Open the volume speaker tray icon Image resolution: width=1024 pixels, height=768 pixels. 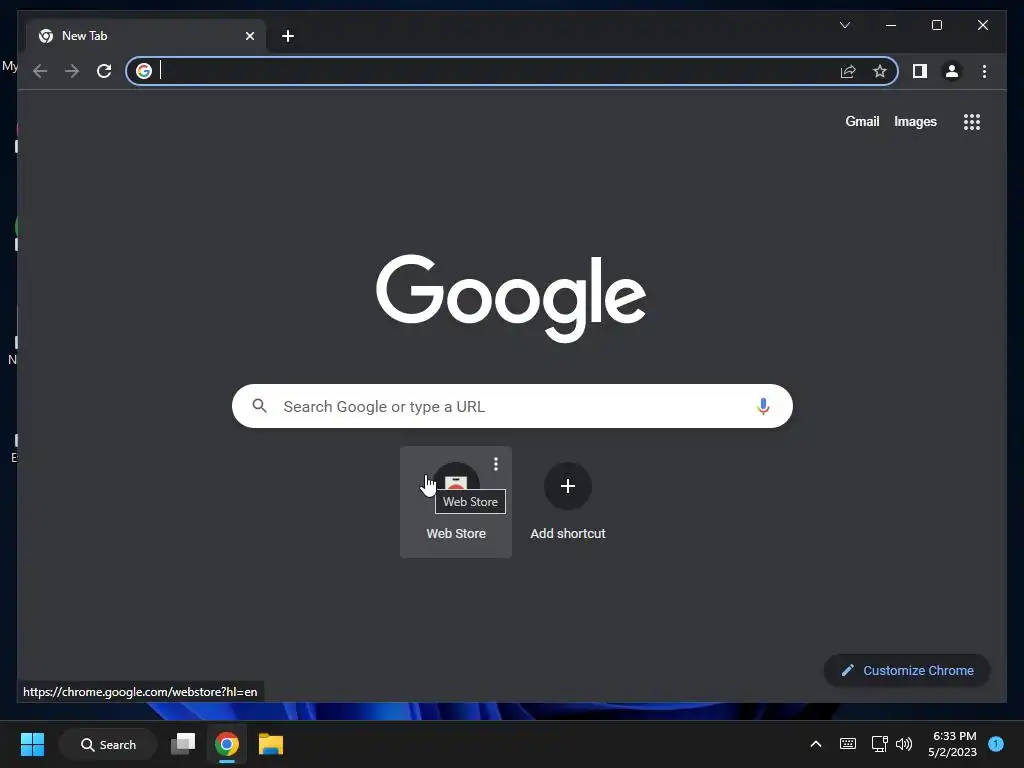click(904, 744)
